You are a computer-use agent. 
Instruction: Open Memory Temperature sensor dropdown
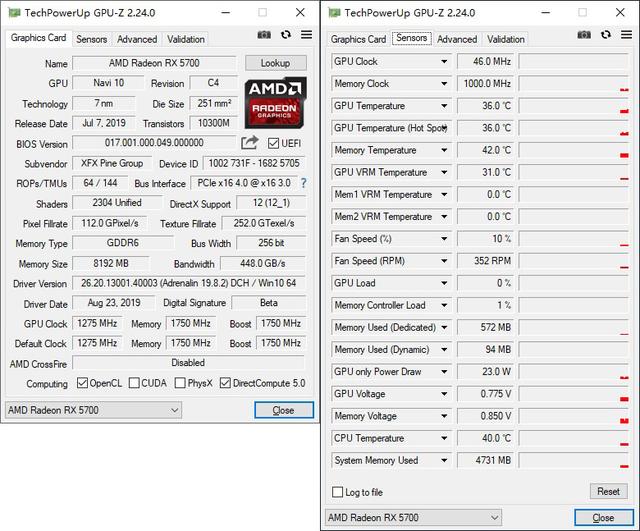click(x=444, y=150)
